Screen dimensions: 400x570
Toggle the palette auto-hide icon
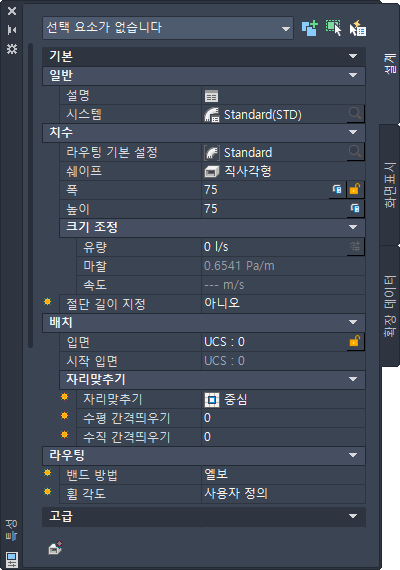12,30
